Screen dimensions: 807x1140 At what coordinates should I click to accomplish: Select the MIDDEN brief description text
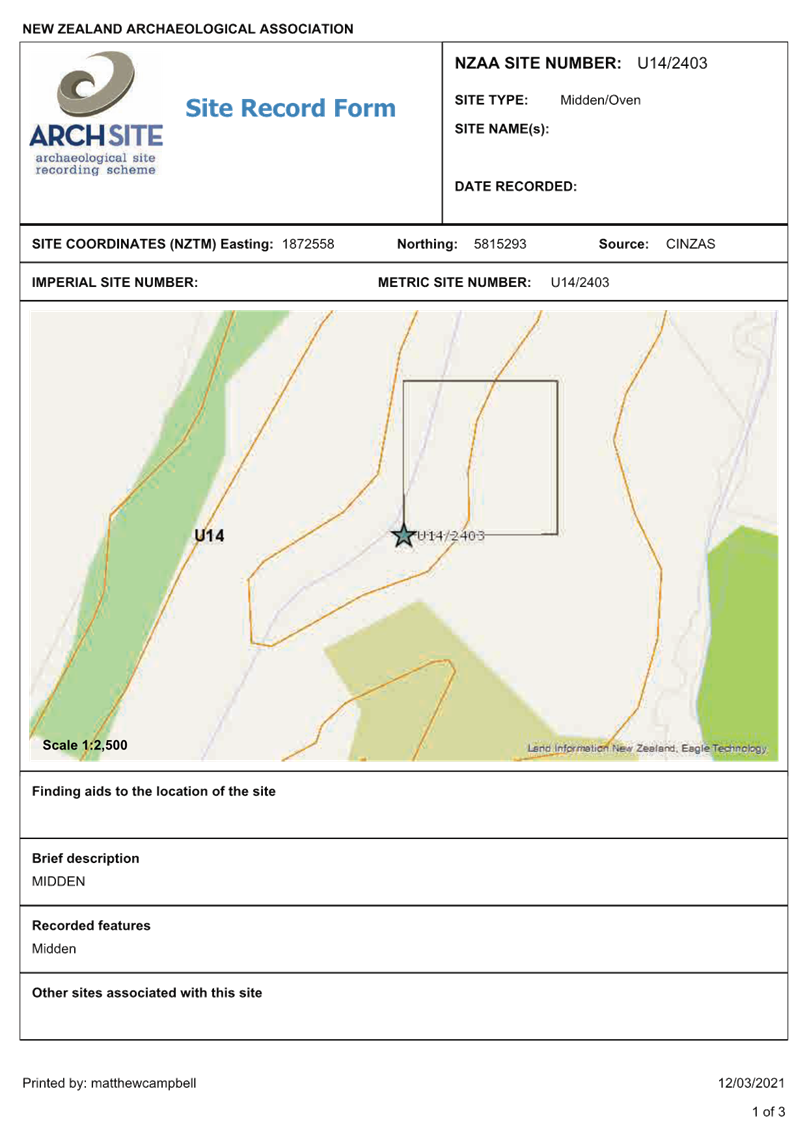[58, 881]
